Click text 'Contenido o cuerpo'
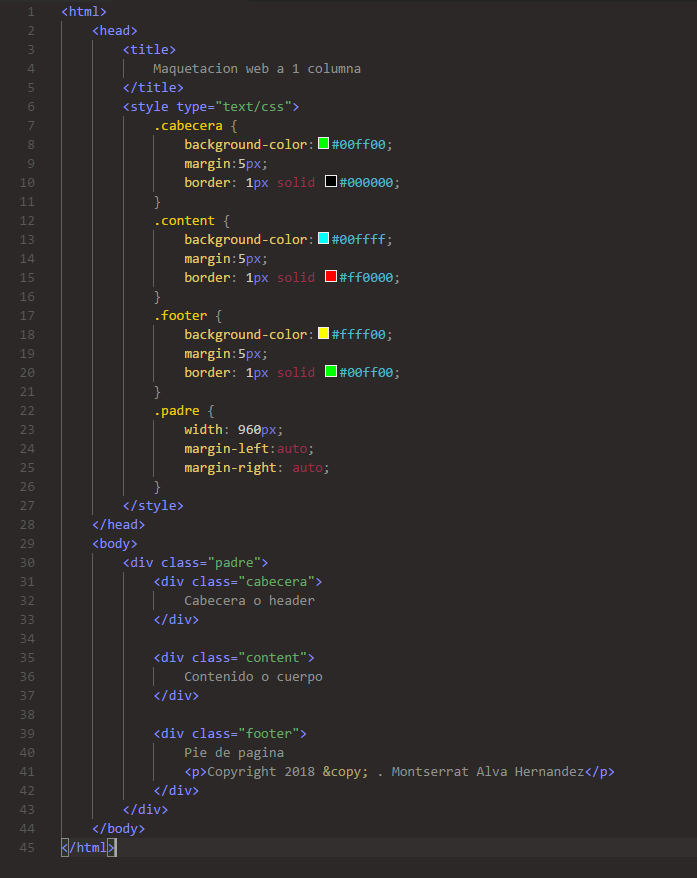This screenshot has width=697, height=878. point(254,677)
